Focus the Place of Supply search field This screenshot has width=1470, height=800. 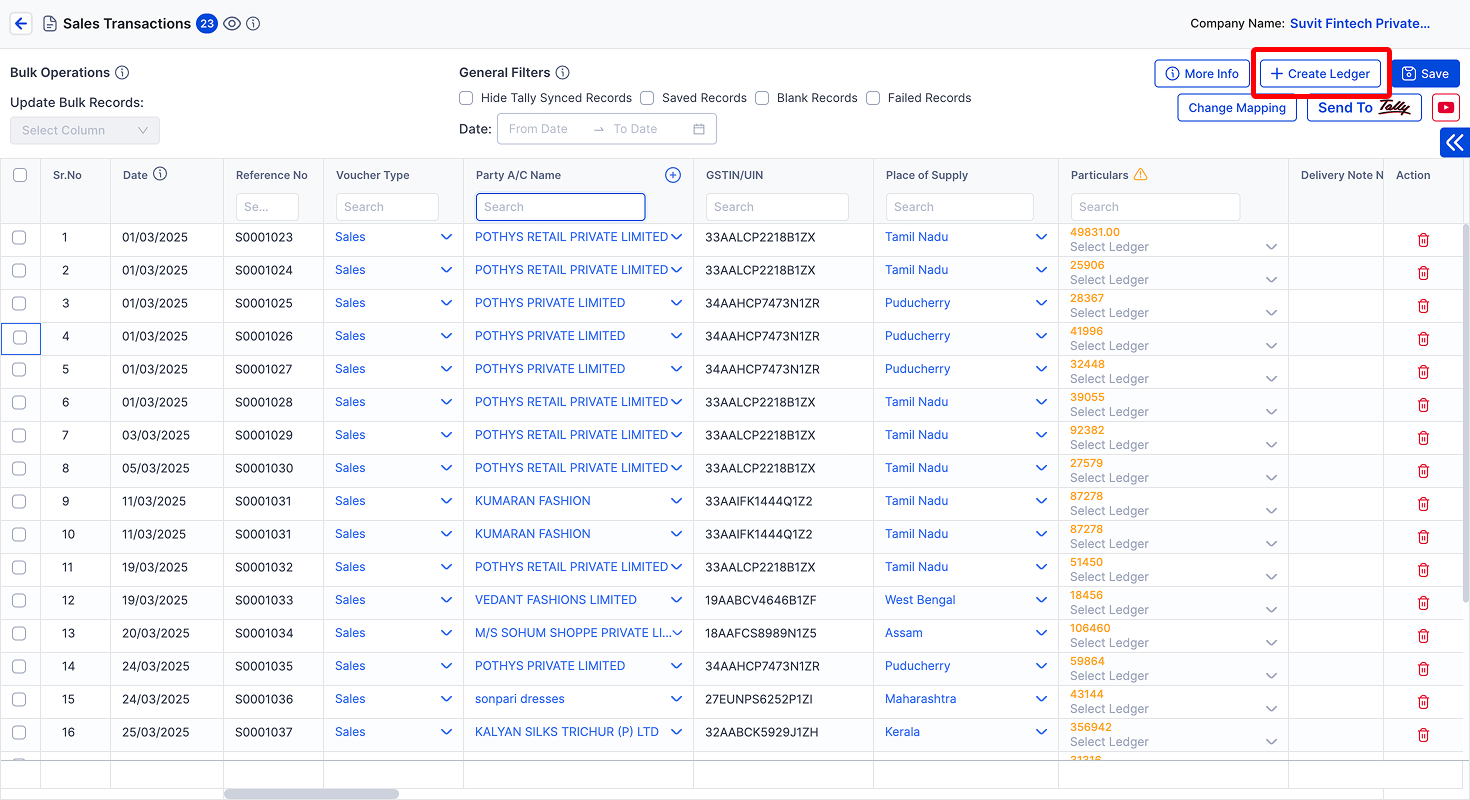coord(959,207)
